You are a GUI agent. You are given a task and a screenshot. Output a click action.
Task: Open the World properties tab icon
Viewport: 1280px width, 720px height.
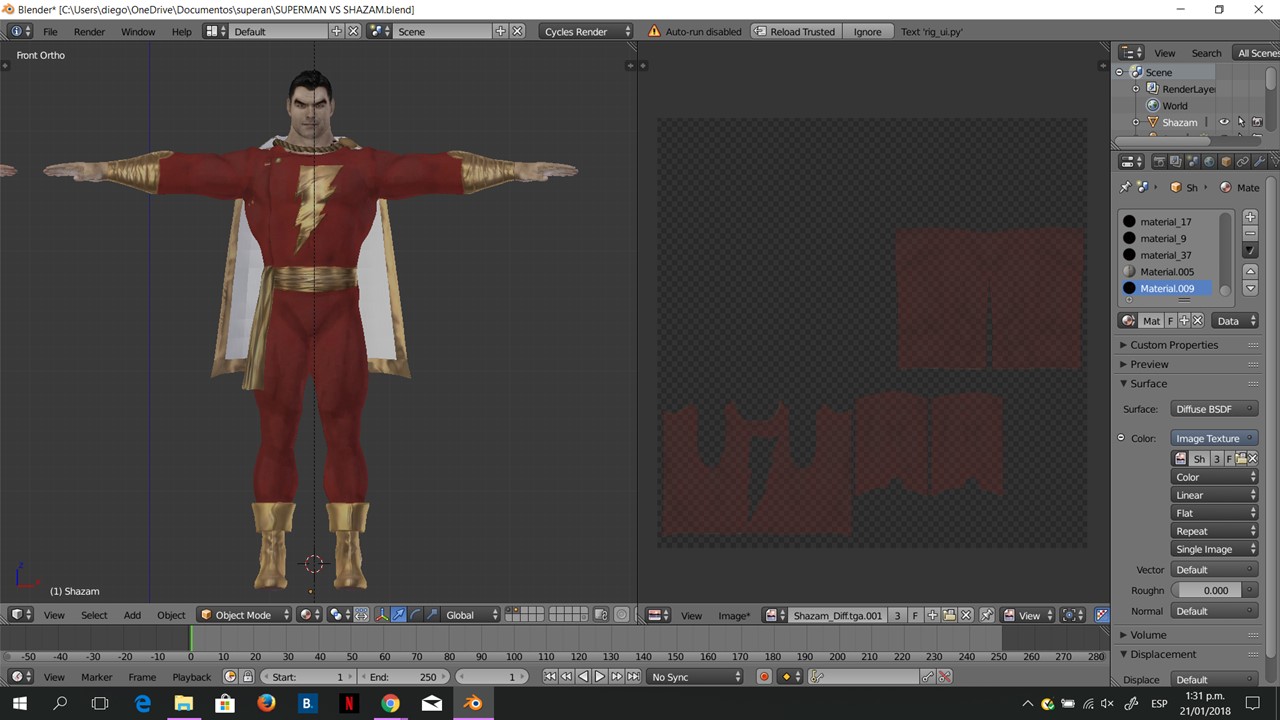point(1209,162)
